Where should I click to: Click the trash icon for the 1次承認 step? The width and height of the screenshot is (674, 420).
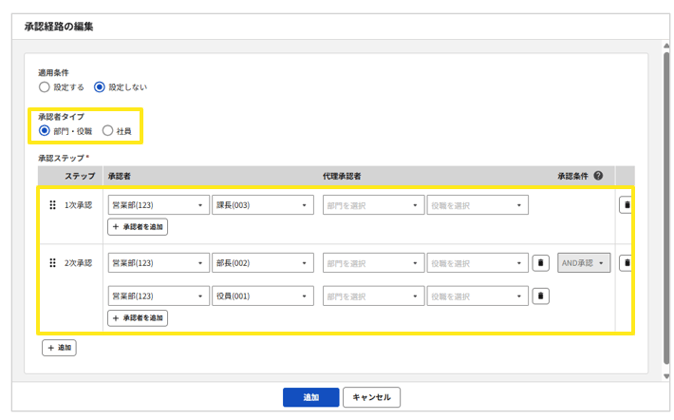626,205
